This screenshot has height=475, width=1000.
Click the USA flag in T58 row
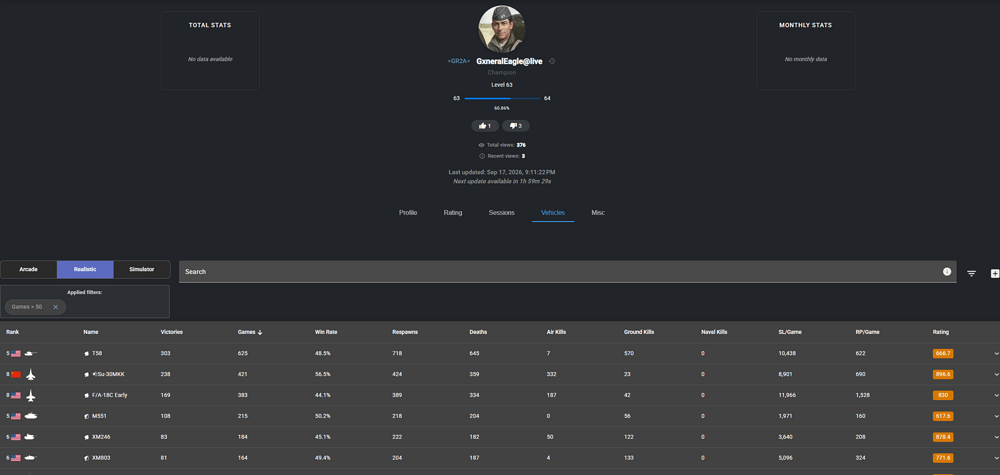click(16, 353)
